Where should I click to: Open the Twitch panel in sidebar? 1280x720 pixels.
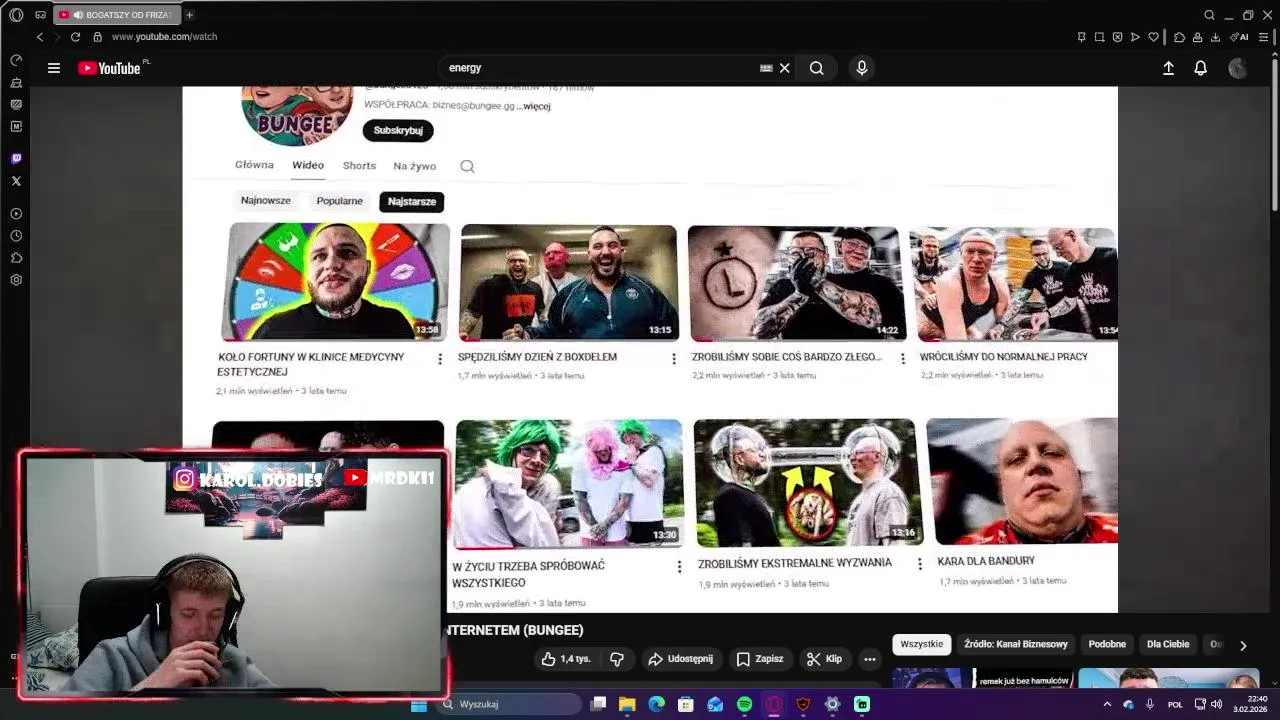click(x=16, y=159)
